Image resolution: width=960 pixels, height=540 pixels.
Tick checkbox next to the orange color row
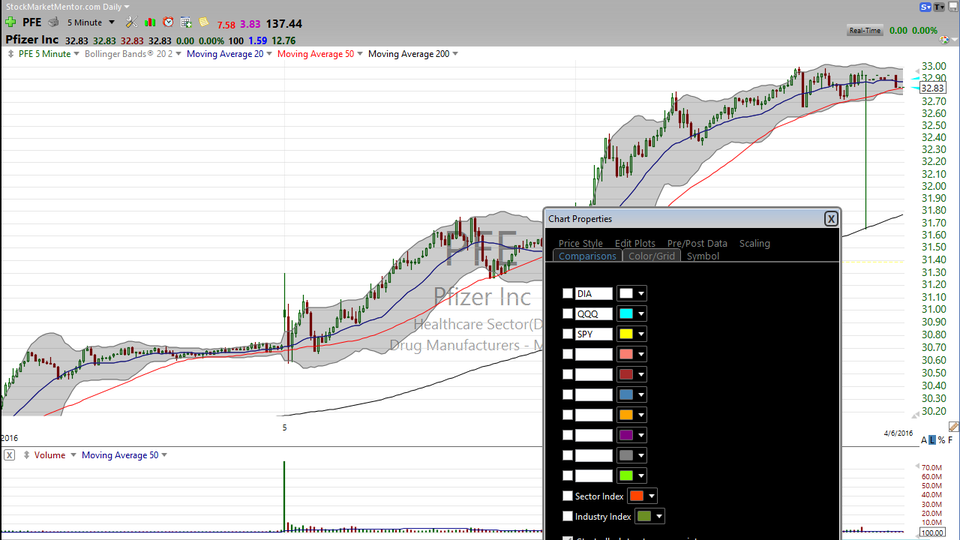point(568,415)
